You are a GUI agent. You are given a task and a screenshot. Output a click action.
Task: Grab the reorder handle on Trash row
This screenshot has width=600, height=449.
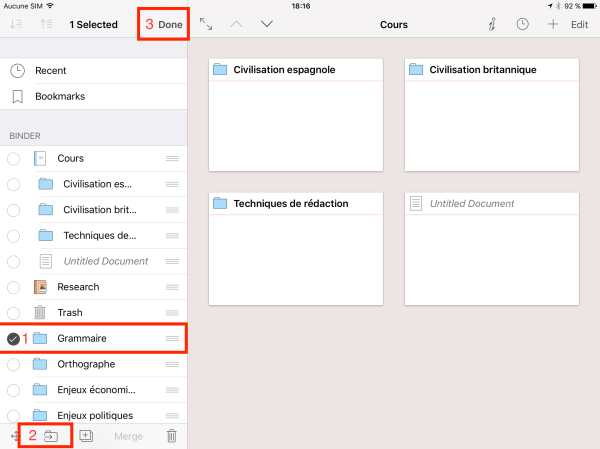click(172, 313)
